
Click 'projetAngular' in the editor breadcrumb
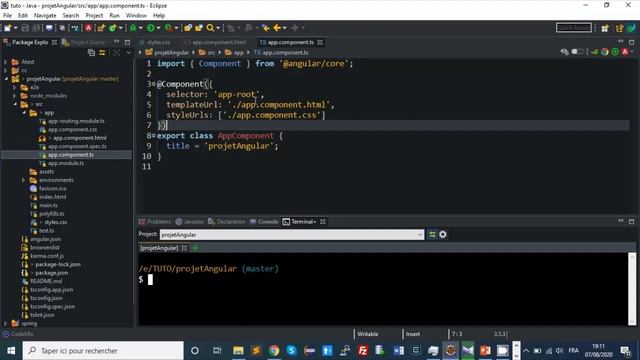[x=171, y=53]
